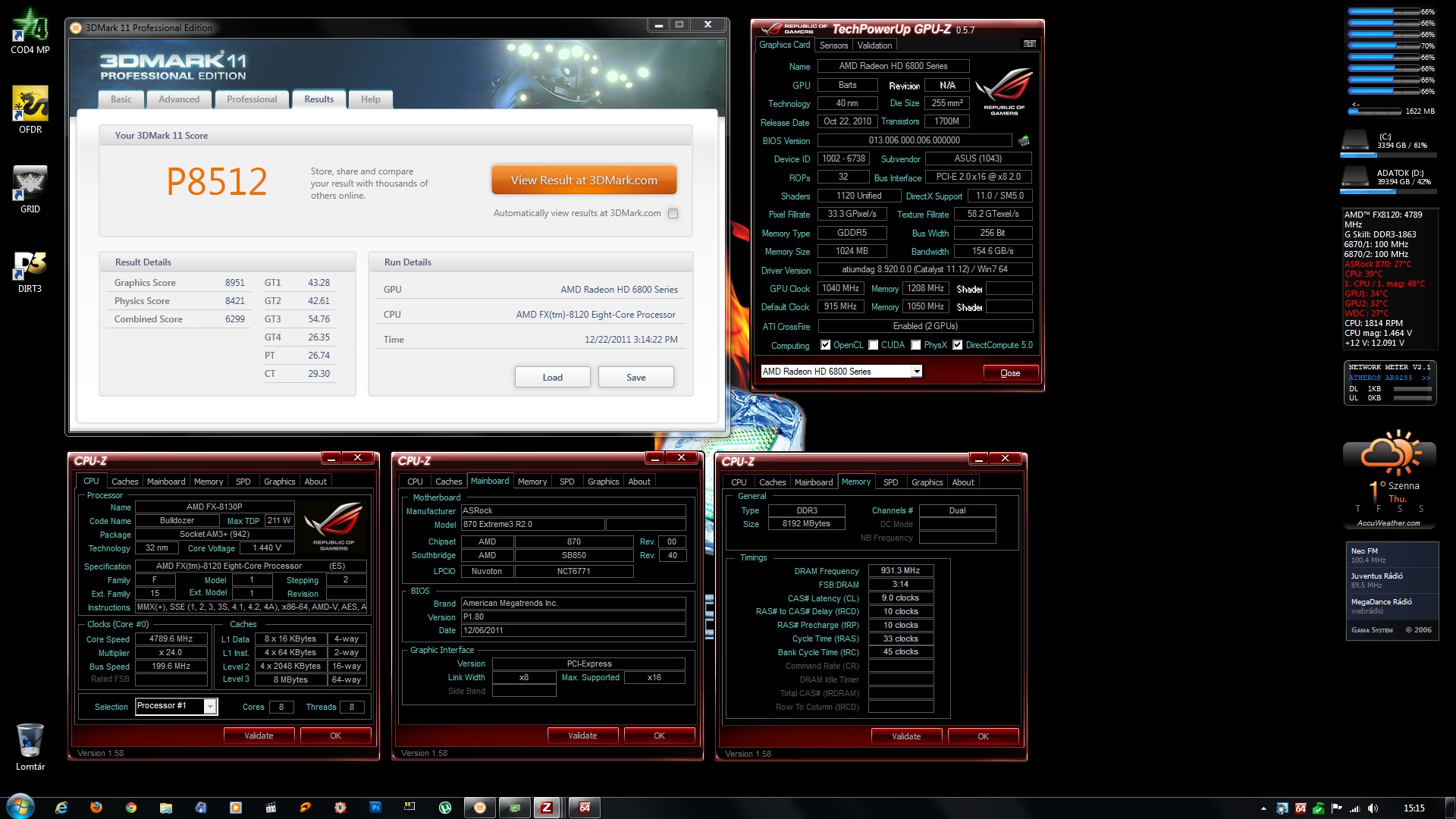Switch to the CPU-Z taskbar button
Image resolution: width=1456 pixels, height=819 pixels.
[547, 808]
